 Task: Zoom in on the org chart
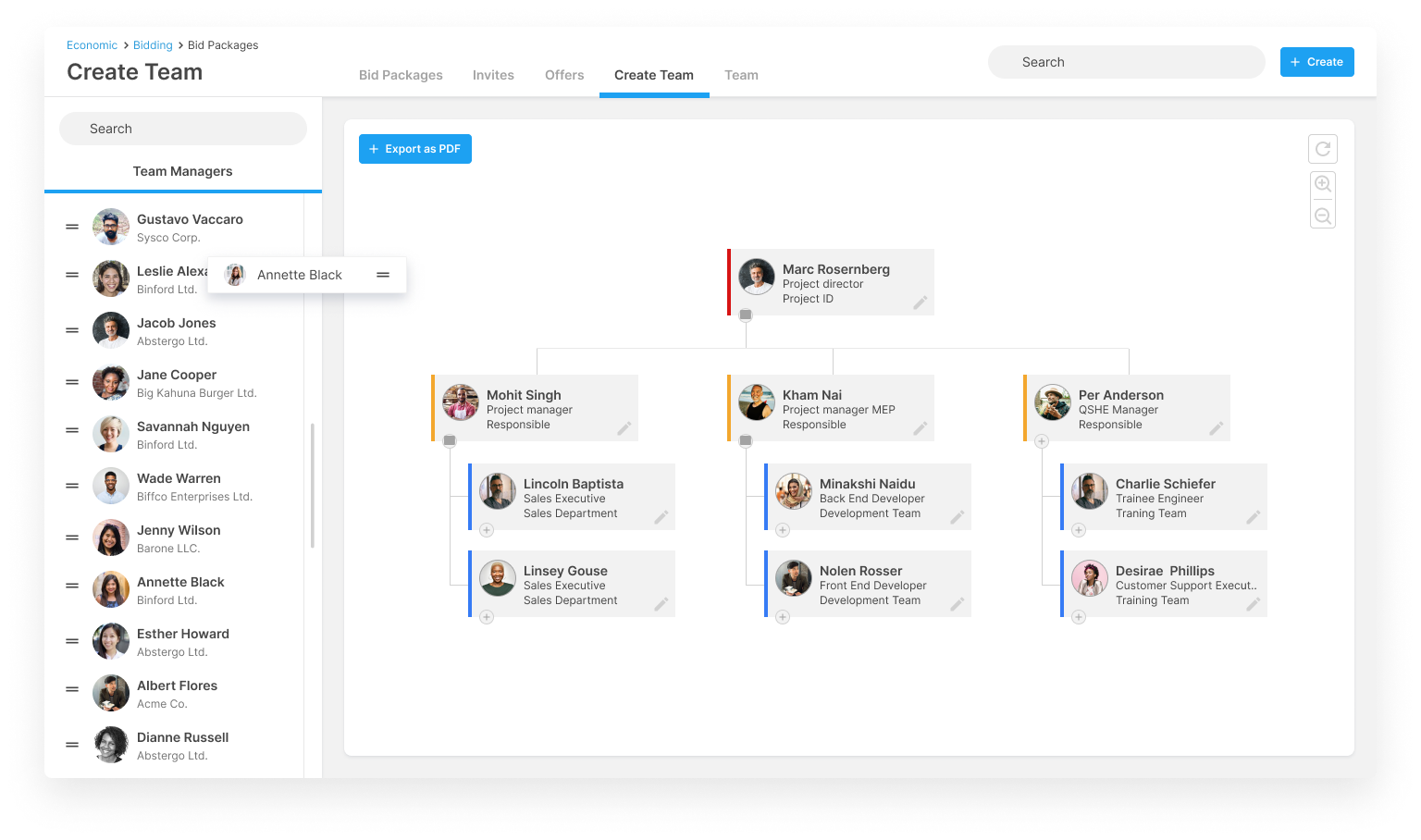[x=1322, y=184]
